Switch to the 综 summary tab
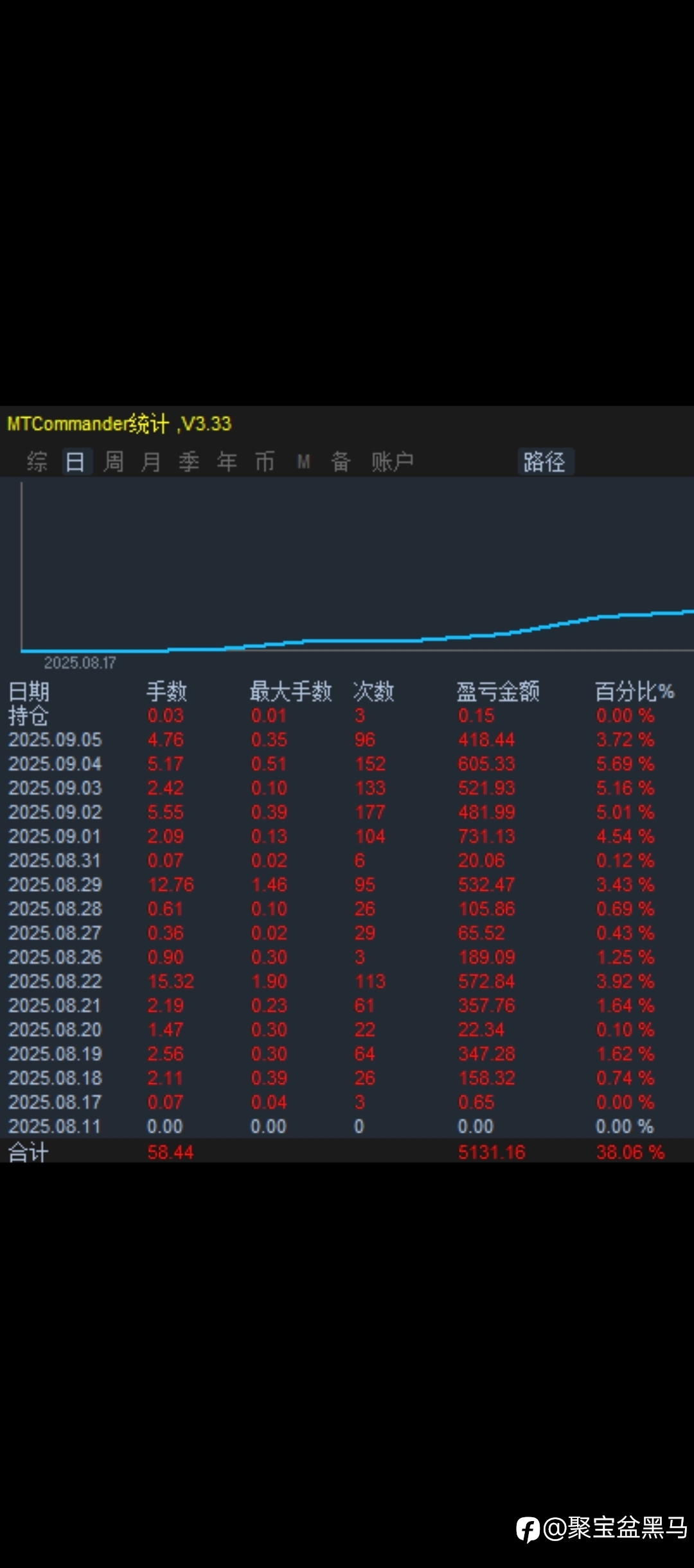This screenshot has height=1568, width=694. [37, 461]
